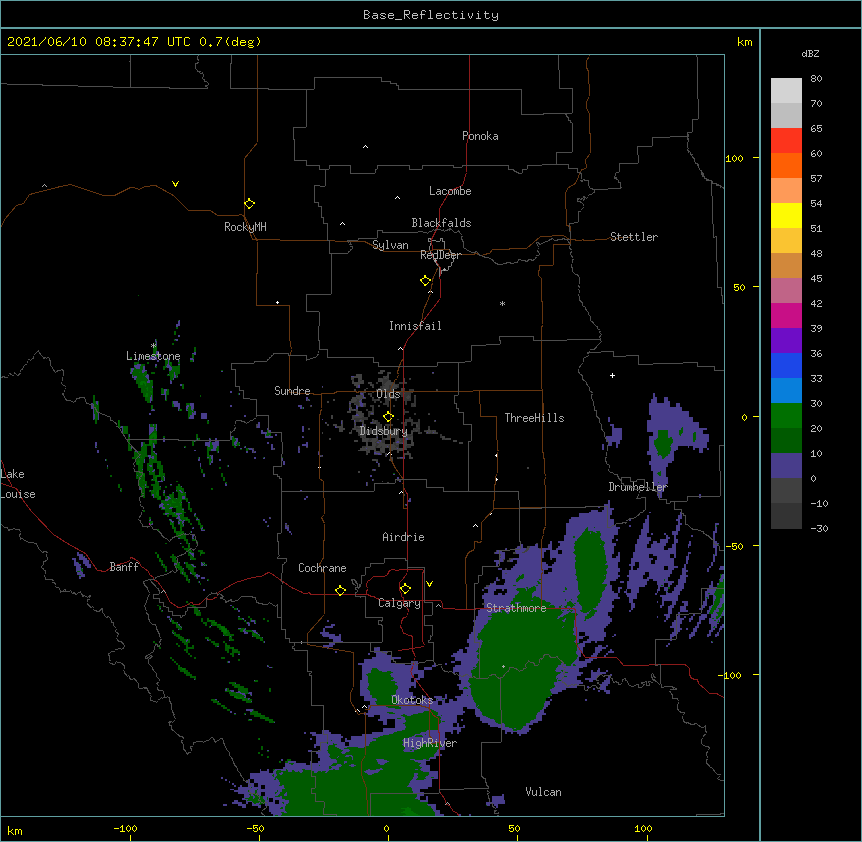
Task: Select the 39 dBZ purple color swatch
Action: [x=786, y=341]
